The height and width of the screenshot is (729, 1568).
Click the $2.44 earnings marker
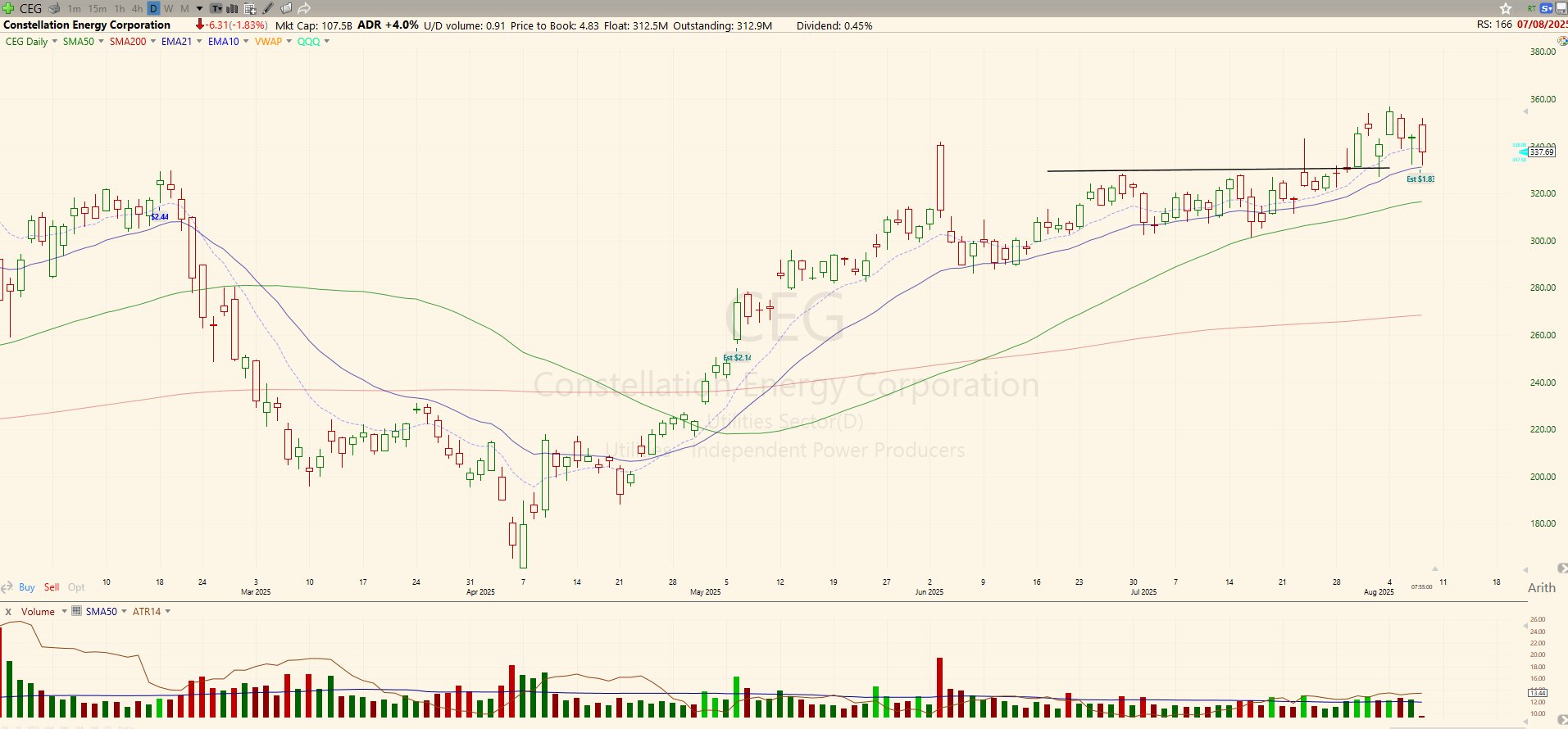click(x=160, y=217)
